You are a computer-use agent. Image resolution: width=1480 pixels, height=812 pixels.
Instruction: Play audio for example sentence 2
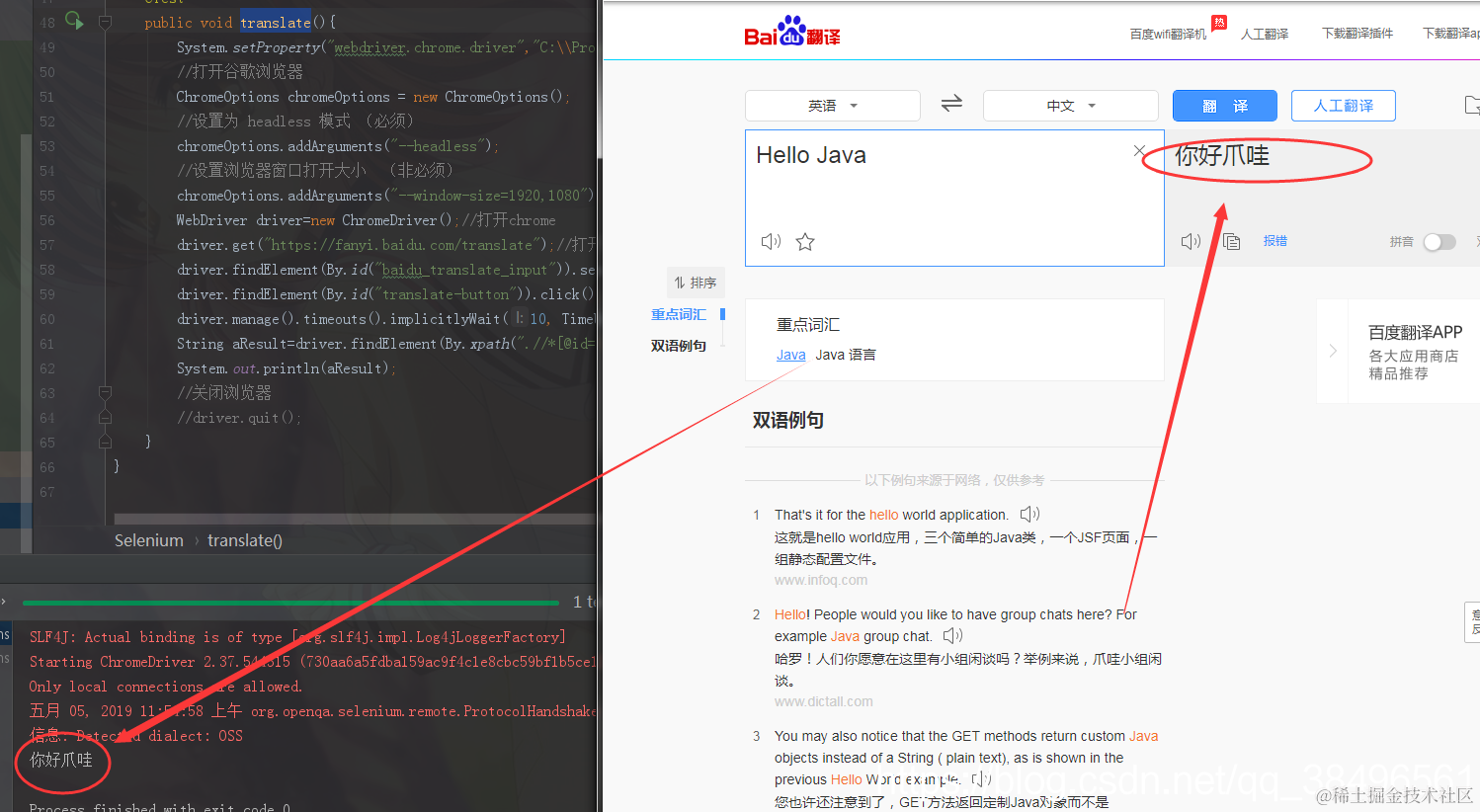pyautogui.click(x=952, y=635)
